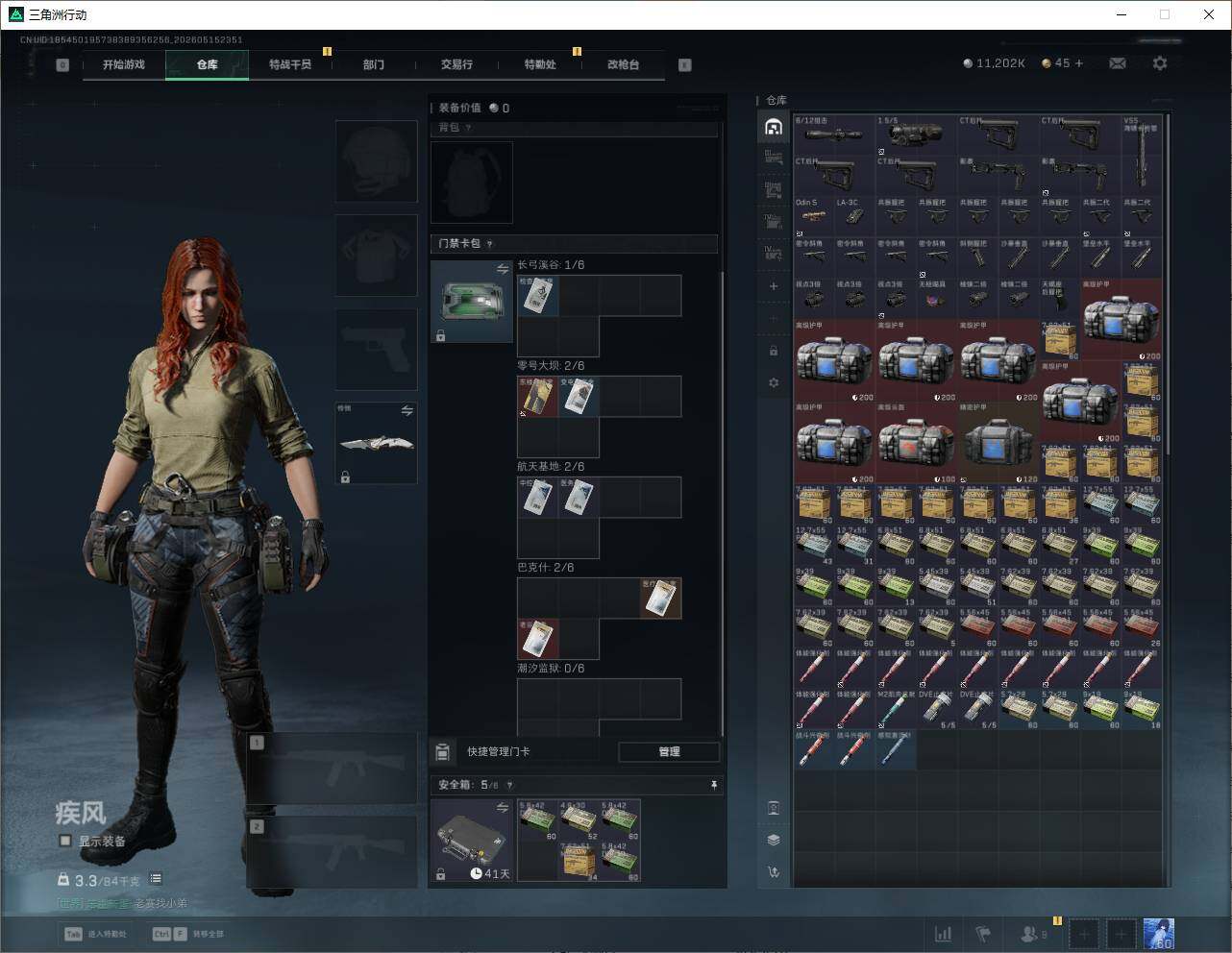The image size is (1232, 953).
Task: Open the 背包 help question mark
Action: tap(468, 128)
